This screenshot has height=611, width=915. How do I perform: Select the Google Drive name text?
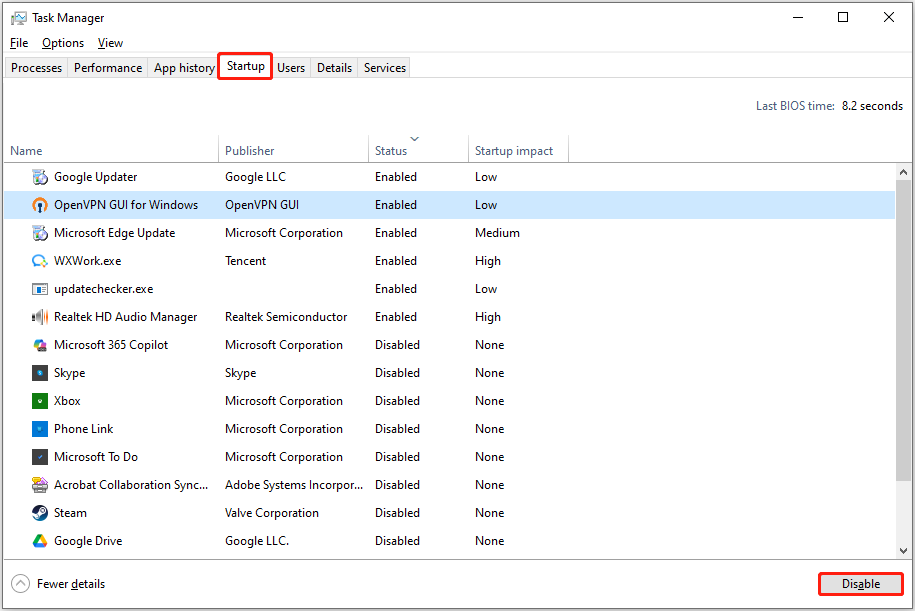[88, 541]
